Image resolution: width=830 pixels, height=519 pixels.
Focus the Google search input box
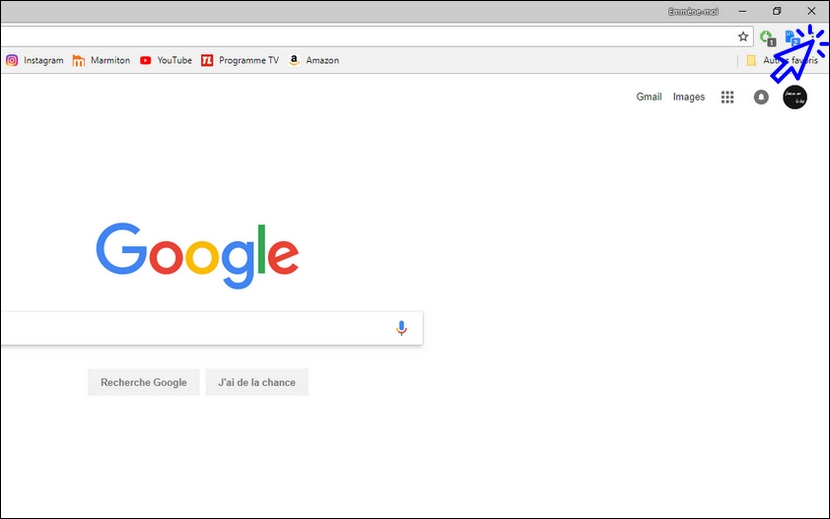[196, 328]
